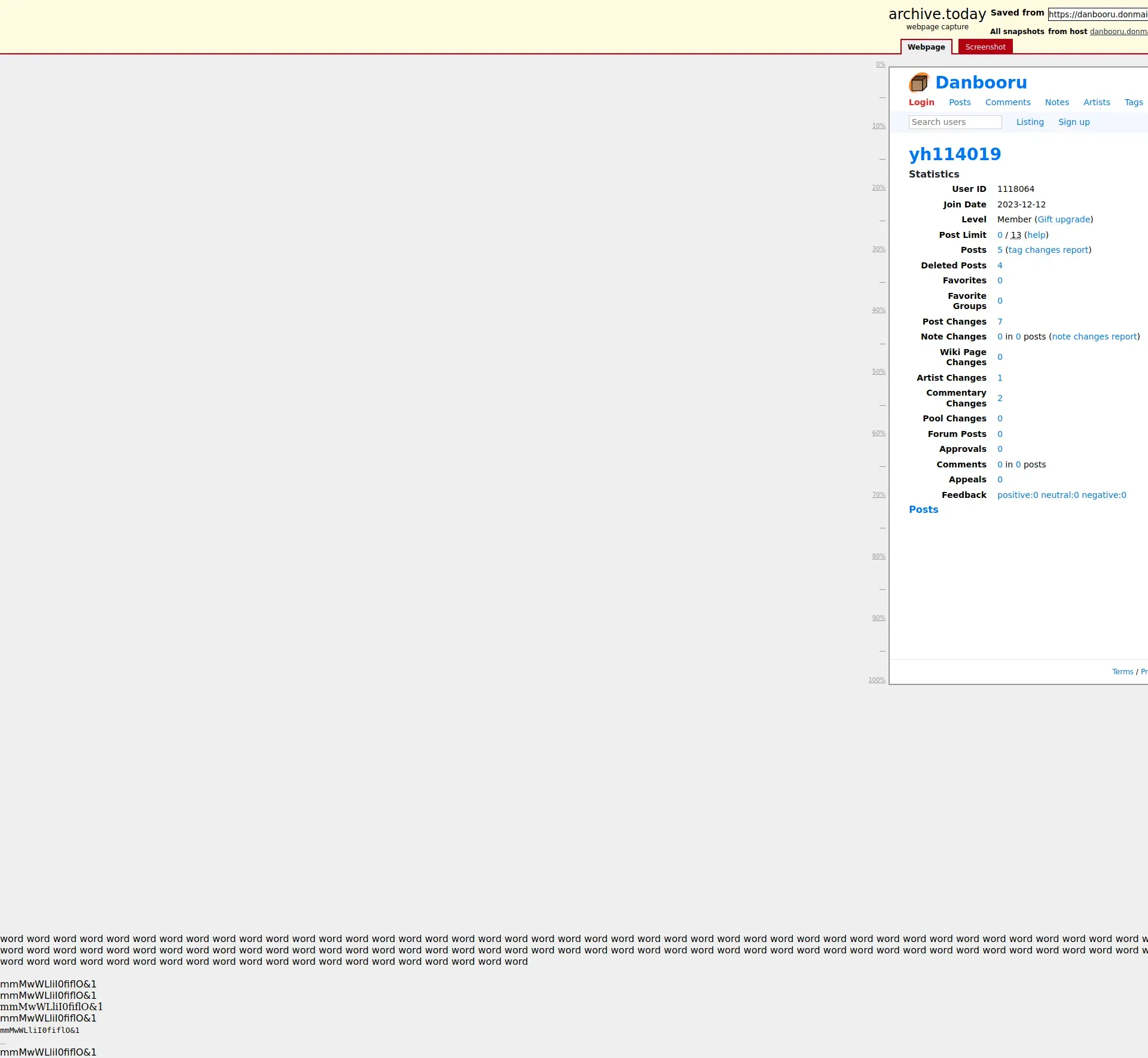
Task: Open the users Listing link
Action: pyautogui.click(x=1030, y=122)
